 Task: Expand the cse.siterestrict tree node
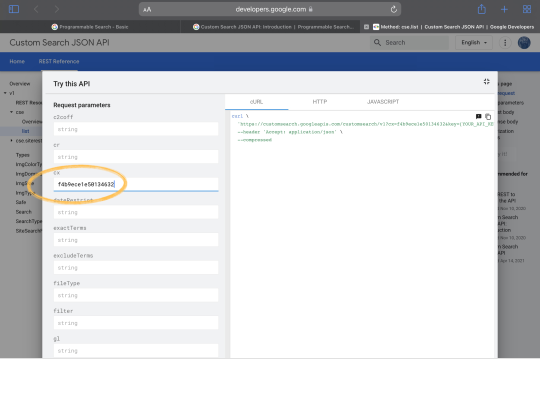(11, 141)
